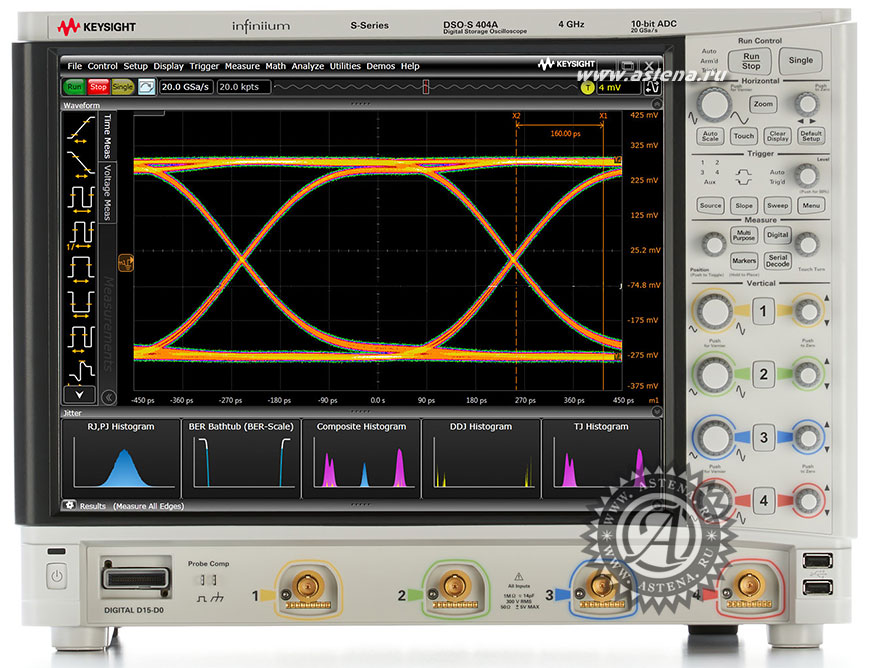
Task: Switch to the Voltage Meas tab
Action: coord(107,192)
